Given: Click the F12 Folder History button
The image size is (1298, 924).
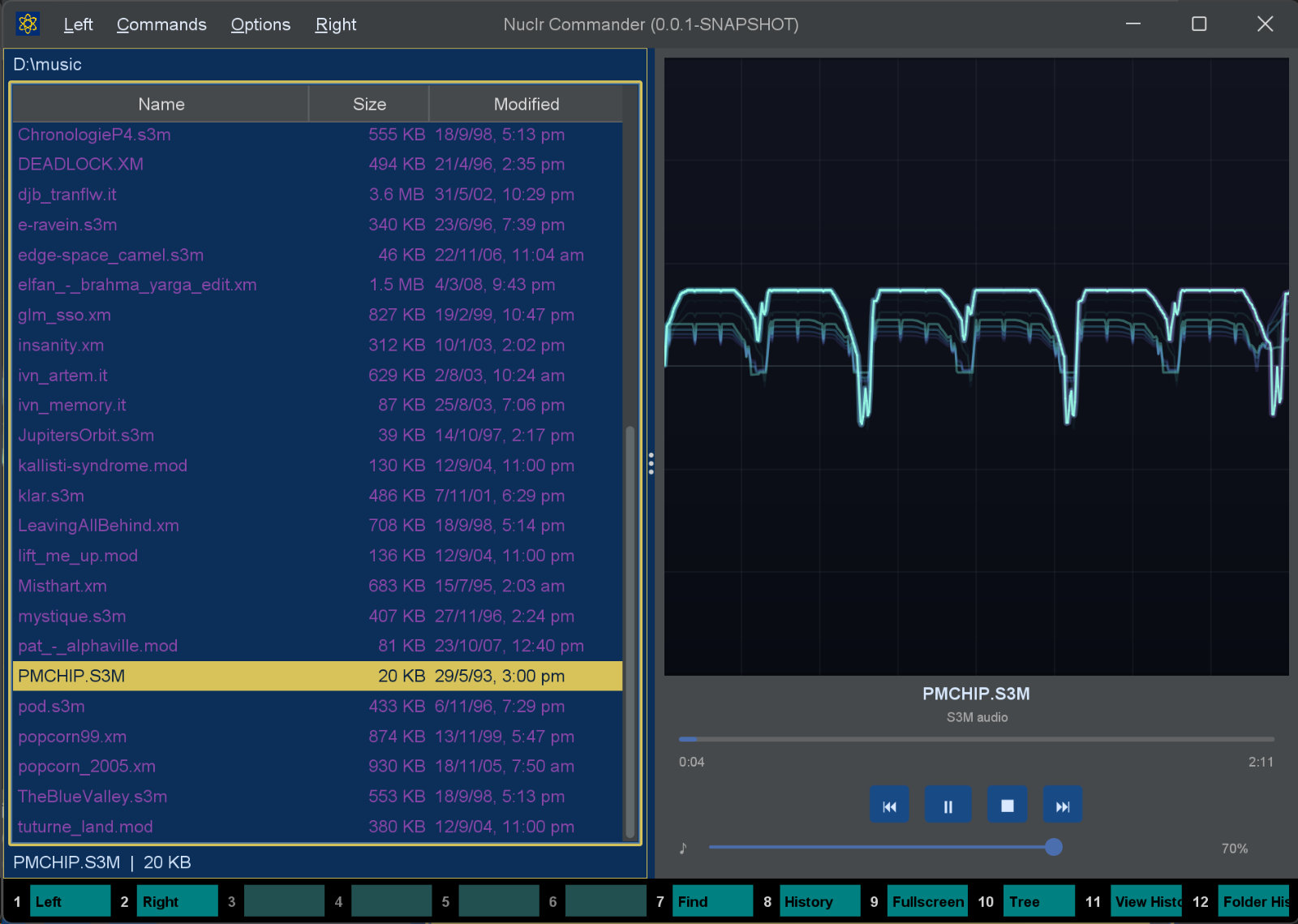Looking at the screenshot, I should tap(1253, 901).
